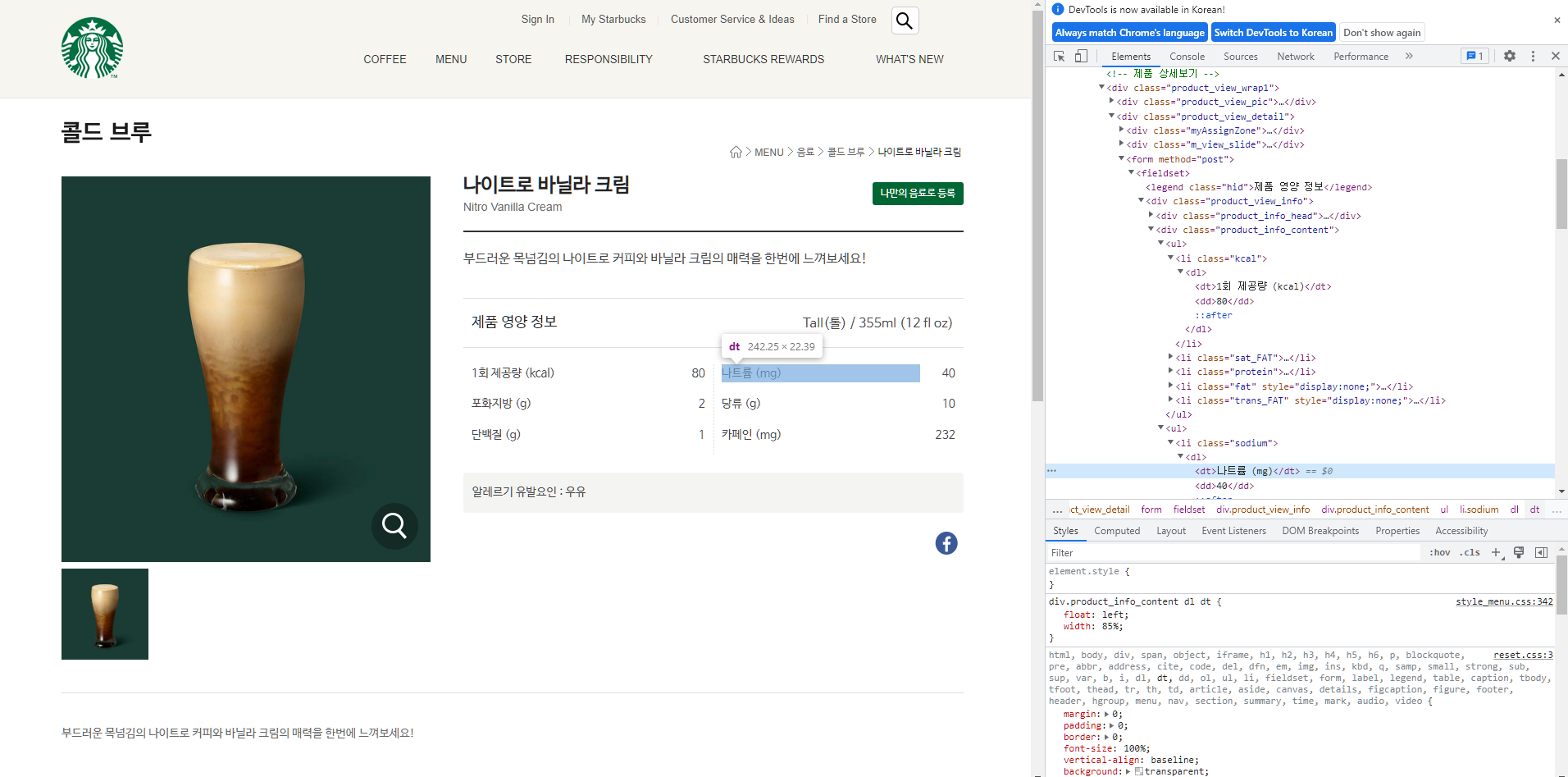The width and height of the screenshot is (1568, 777).
Task: Click the green 나만의 음료로 등록 button
Action: click(x=918, y=194)
